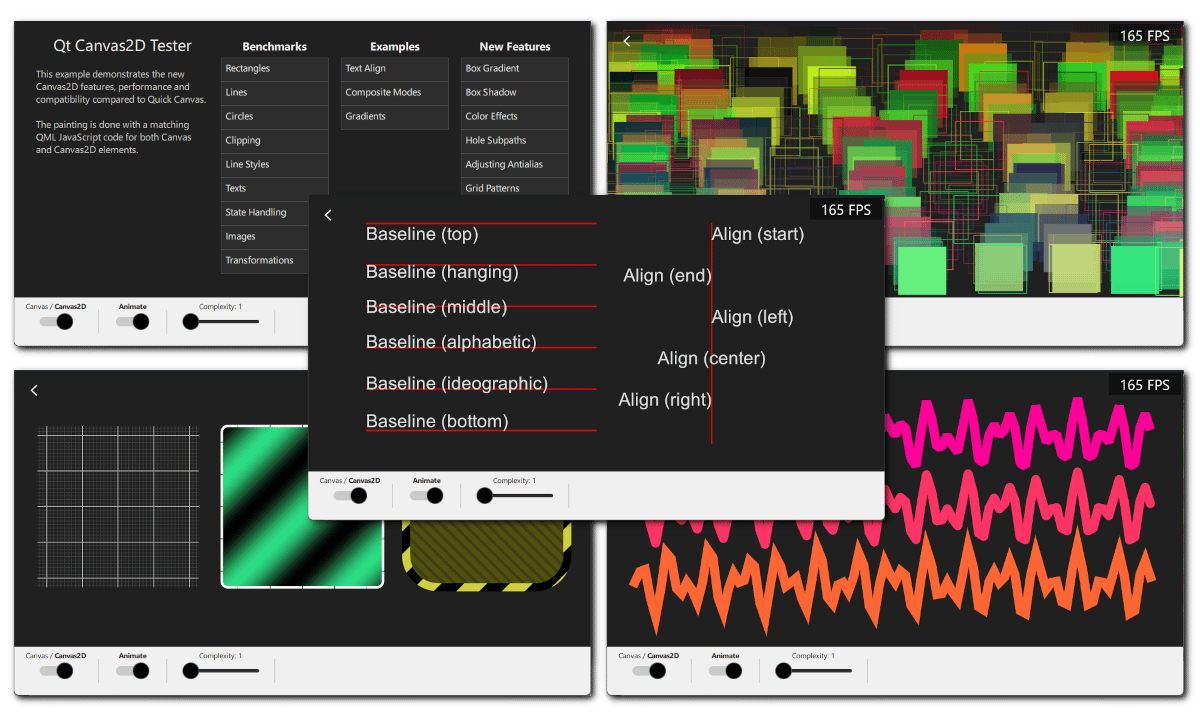Click FPS counter in rectangles window
This screenshot has height=720, width=1200.
[x=1145, y=36]
